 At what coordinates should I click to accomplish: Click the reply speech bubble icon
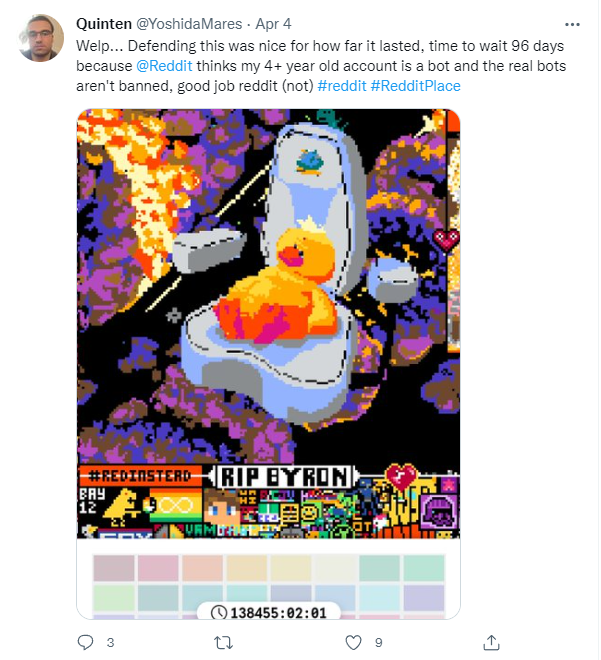(x=85, y=642)
